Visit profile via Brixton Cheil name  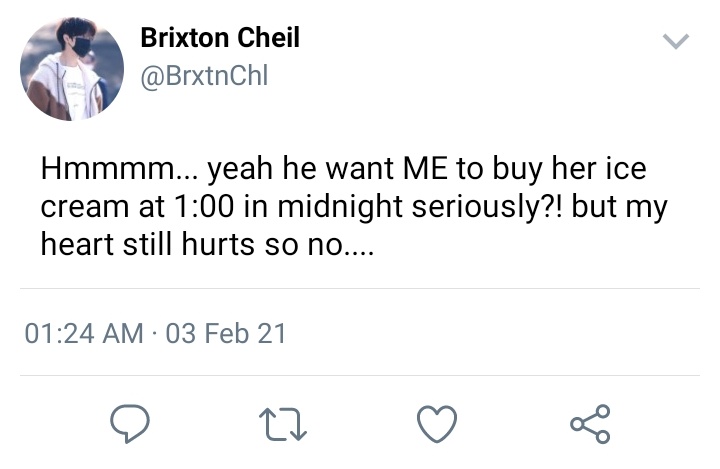(x=220, y=37)
